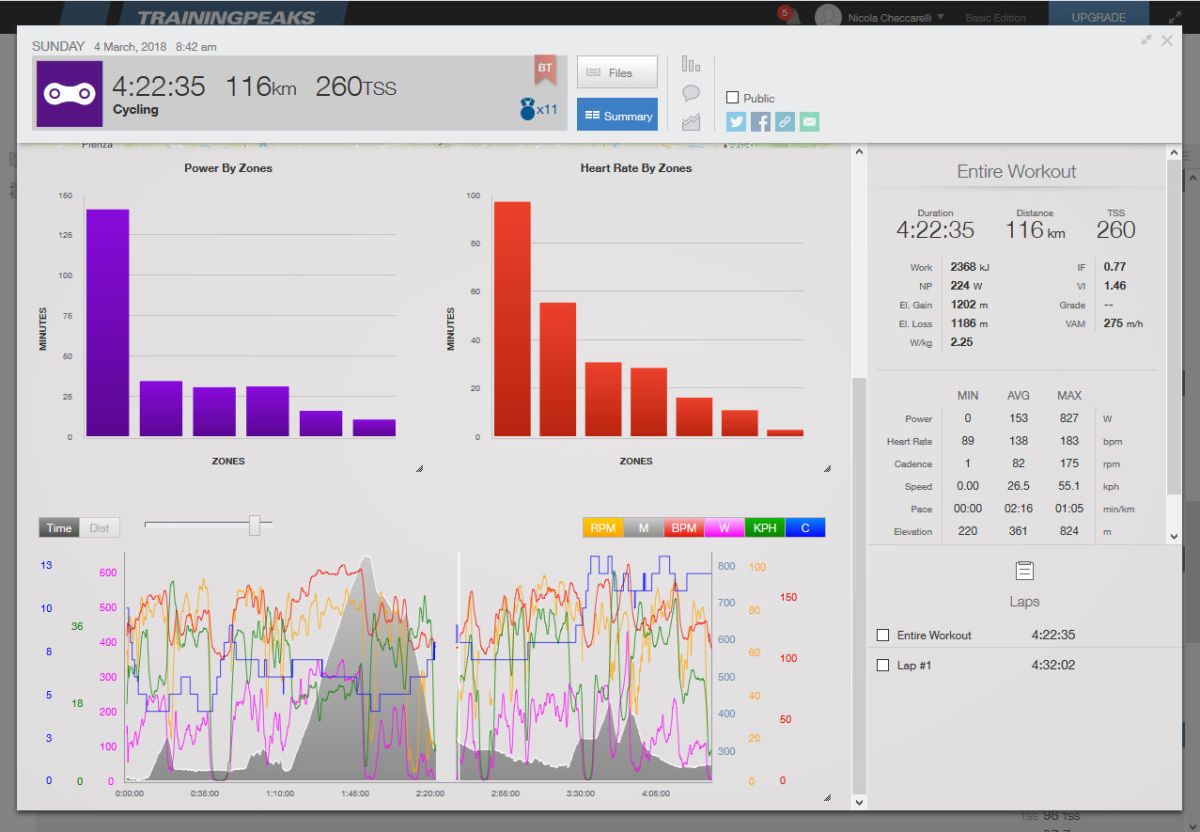
Task: Email workout using envelope icon
Action: click(x=809, y=122)
